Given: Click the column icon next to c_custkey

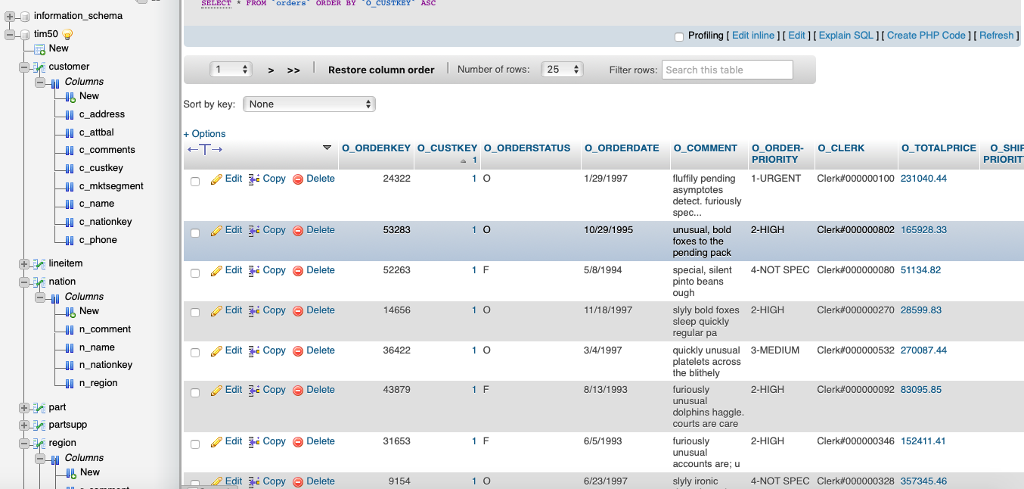Looking at the screenshot, I should coord(70,168).
